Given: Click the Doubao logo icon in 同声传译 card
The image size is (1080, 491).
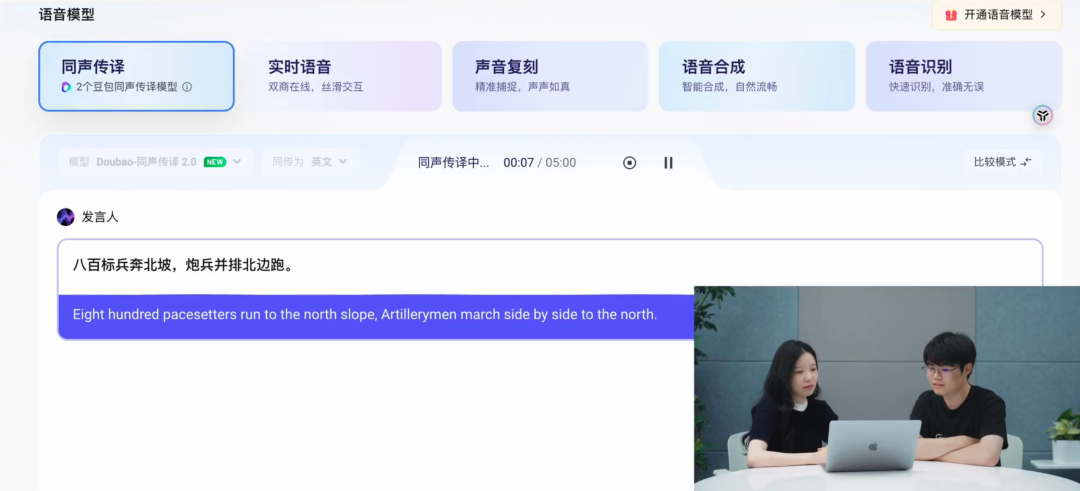Looking at the screenshot, I should click(x=66, y=87).
